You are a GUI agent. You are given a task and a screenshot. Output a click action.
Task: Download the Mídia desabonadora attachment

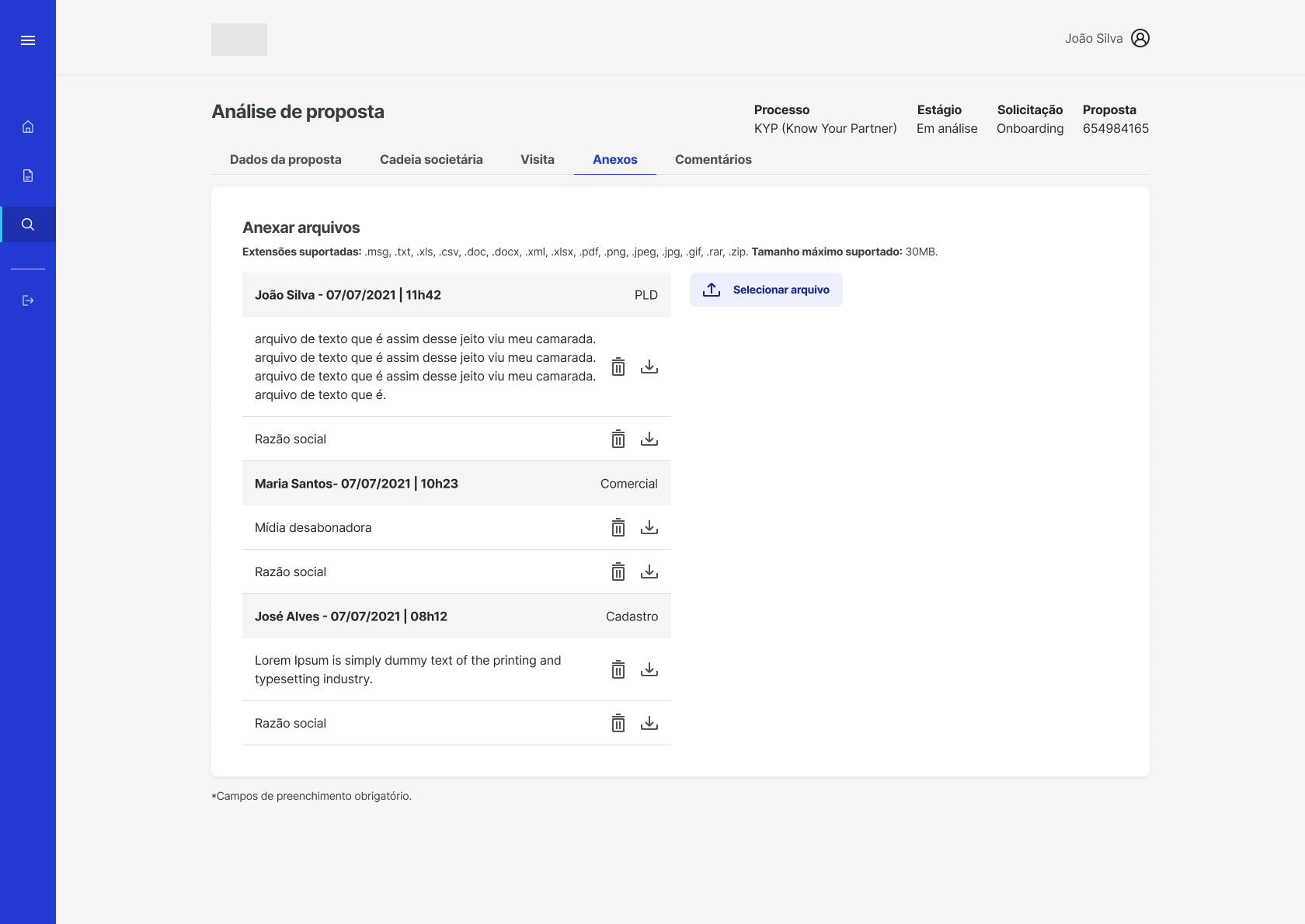coord(649,528)
